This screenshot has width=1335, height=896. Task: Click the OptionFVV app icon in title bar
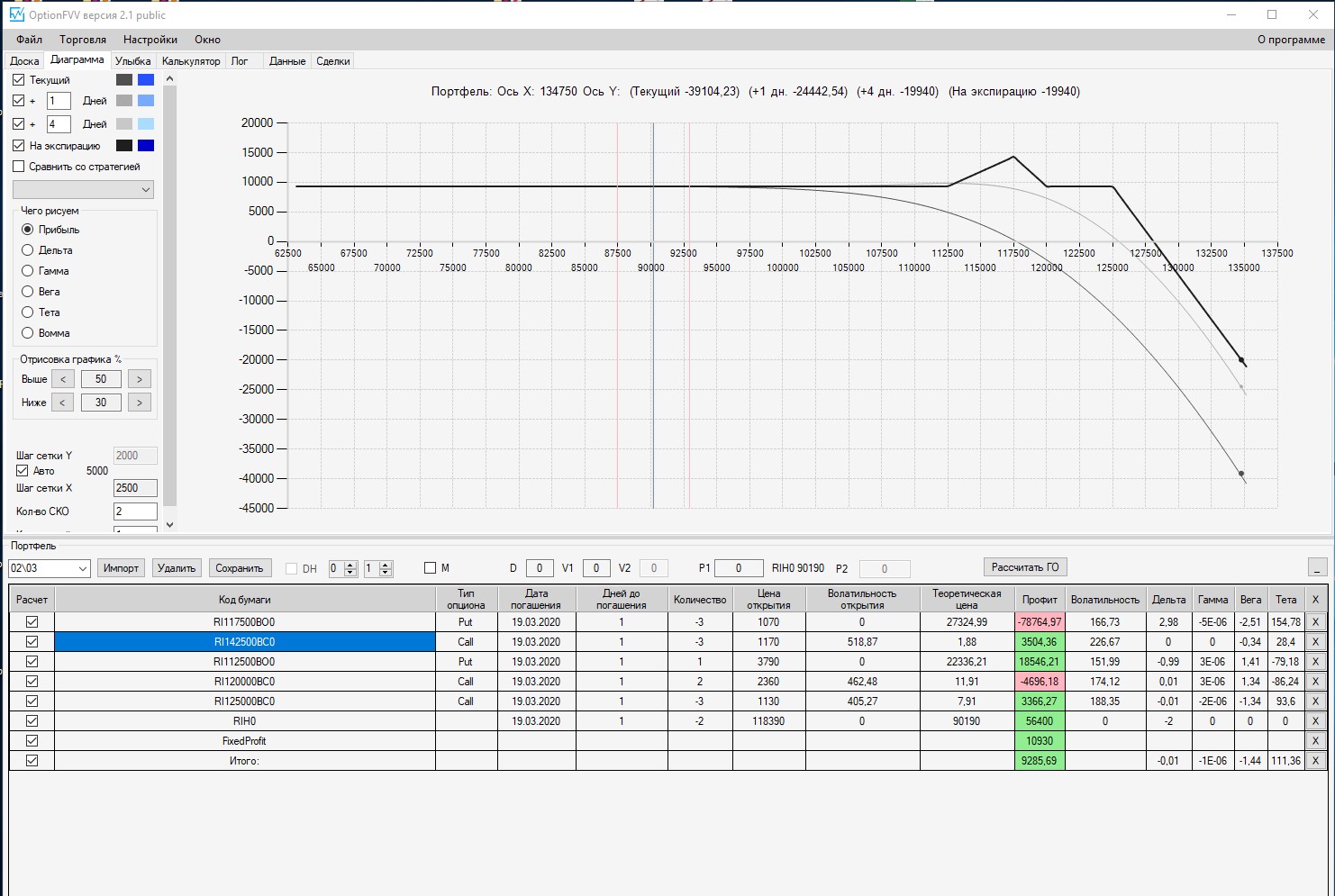click(x=17, y=14)
